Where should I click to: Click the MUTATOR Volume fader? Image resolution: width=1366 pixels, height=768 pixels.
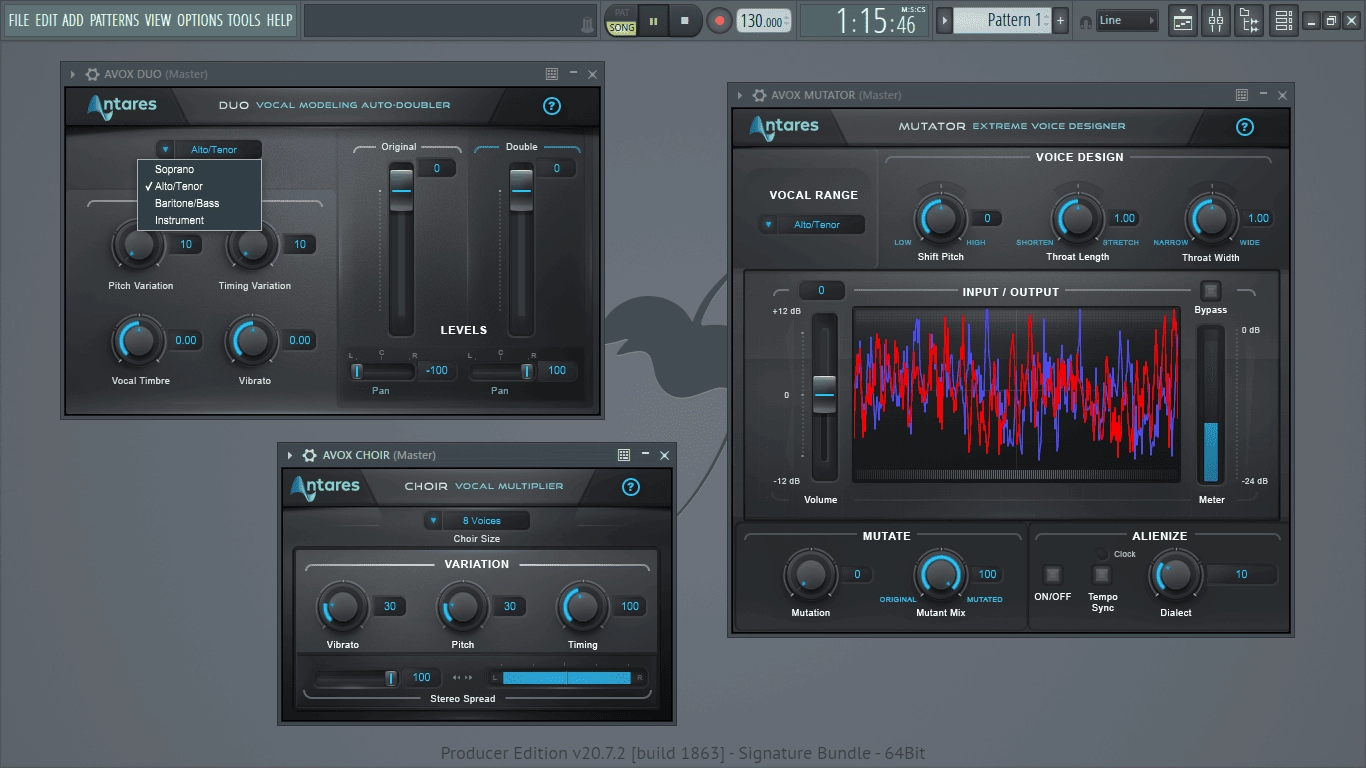point(824,394)
